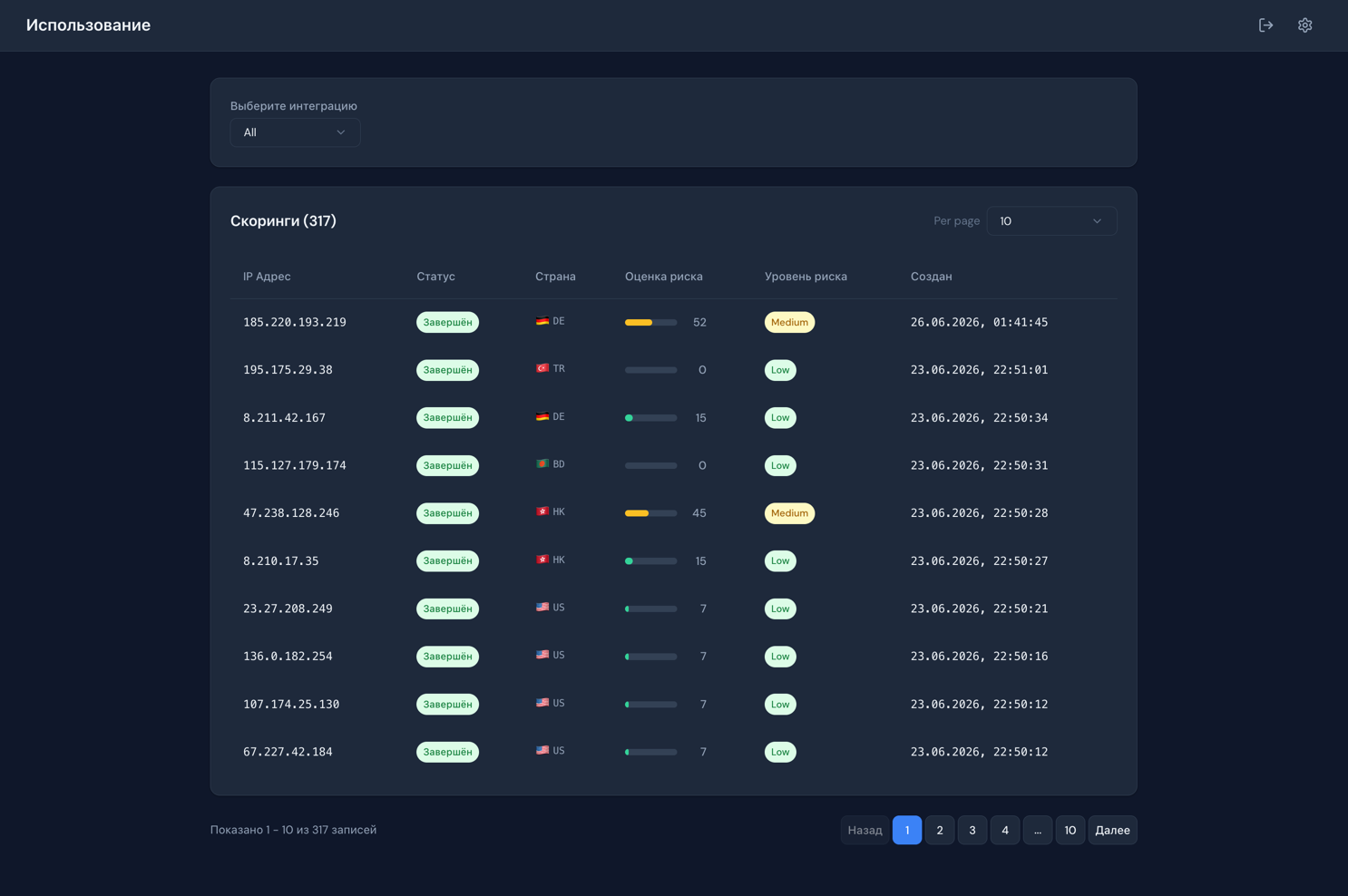Click risk score bar for 47.238.128.246
The width and height of the screenshot is (1348, 896).
[x=650, y=513]
